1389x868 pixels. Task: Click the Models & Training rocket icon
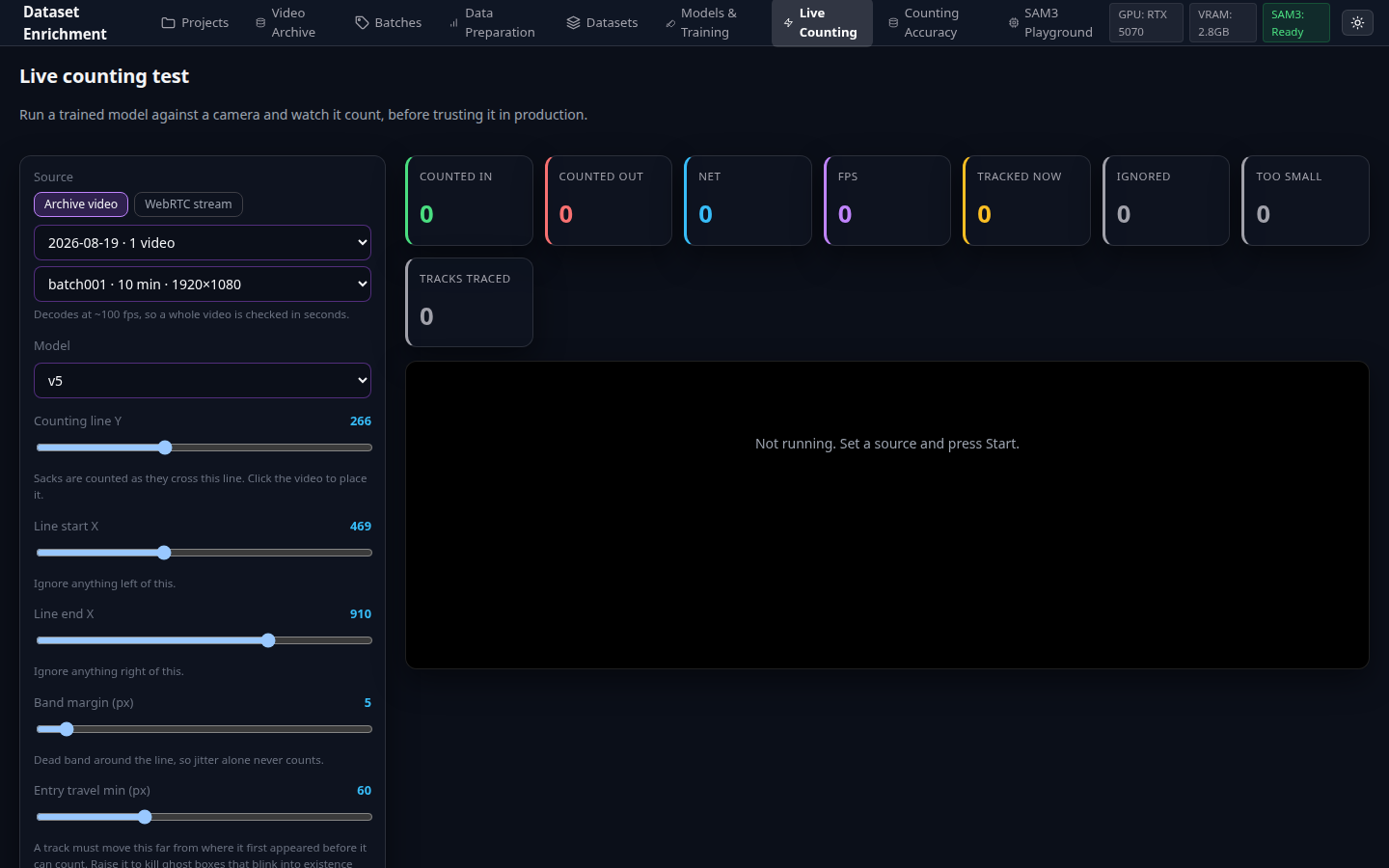(x=670, y=22)
